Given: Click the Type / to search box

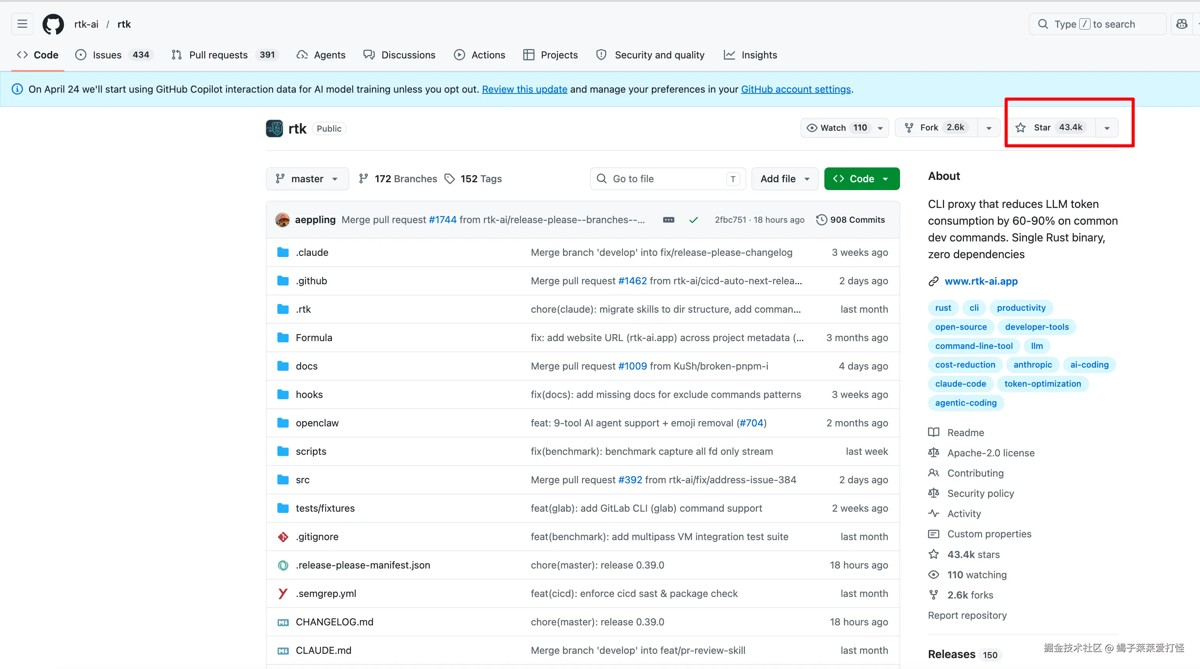Looking at the screenshot, I should point(1097,24).
